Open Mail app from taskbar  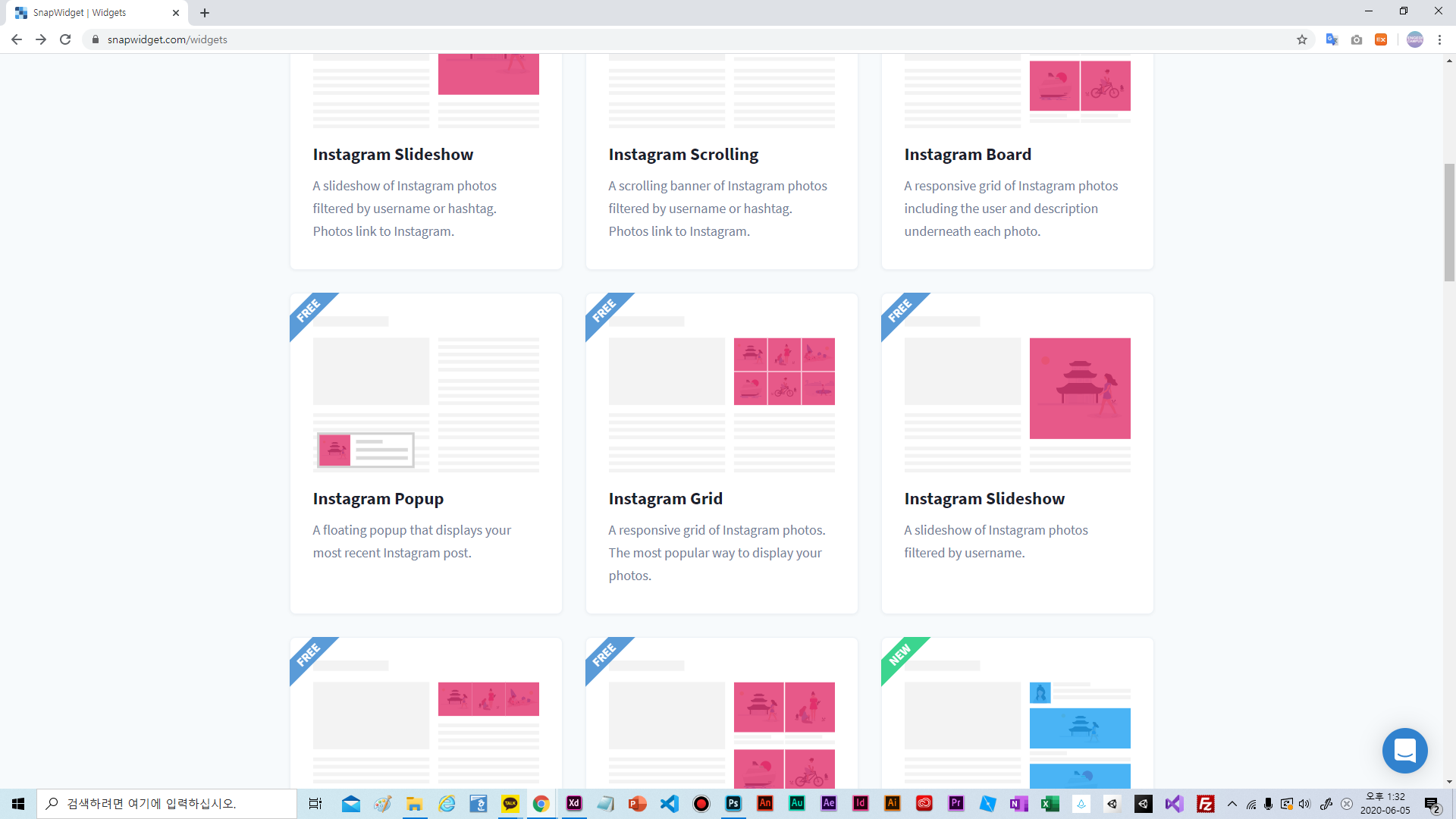coord(350,804)
